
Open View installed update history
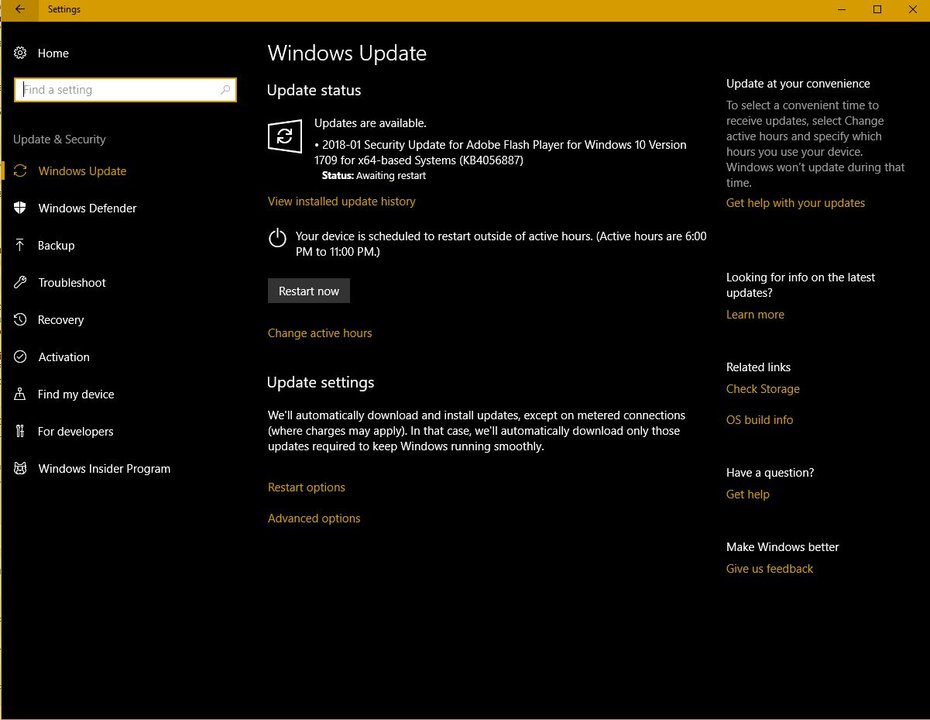pyautogui.click(x=342, y=201)
